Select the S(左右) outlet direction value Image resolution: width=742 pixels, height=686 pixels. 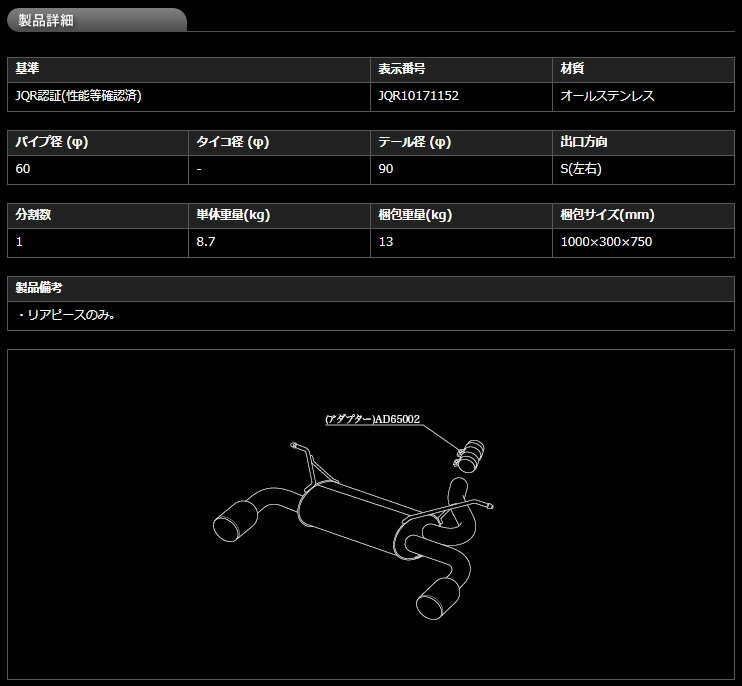581,169
